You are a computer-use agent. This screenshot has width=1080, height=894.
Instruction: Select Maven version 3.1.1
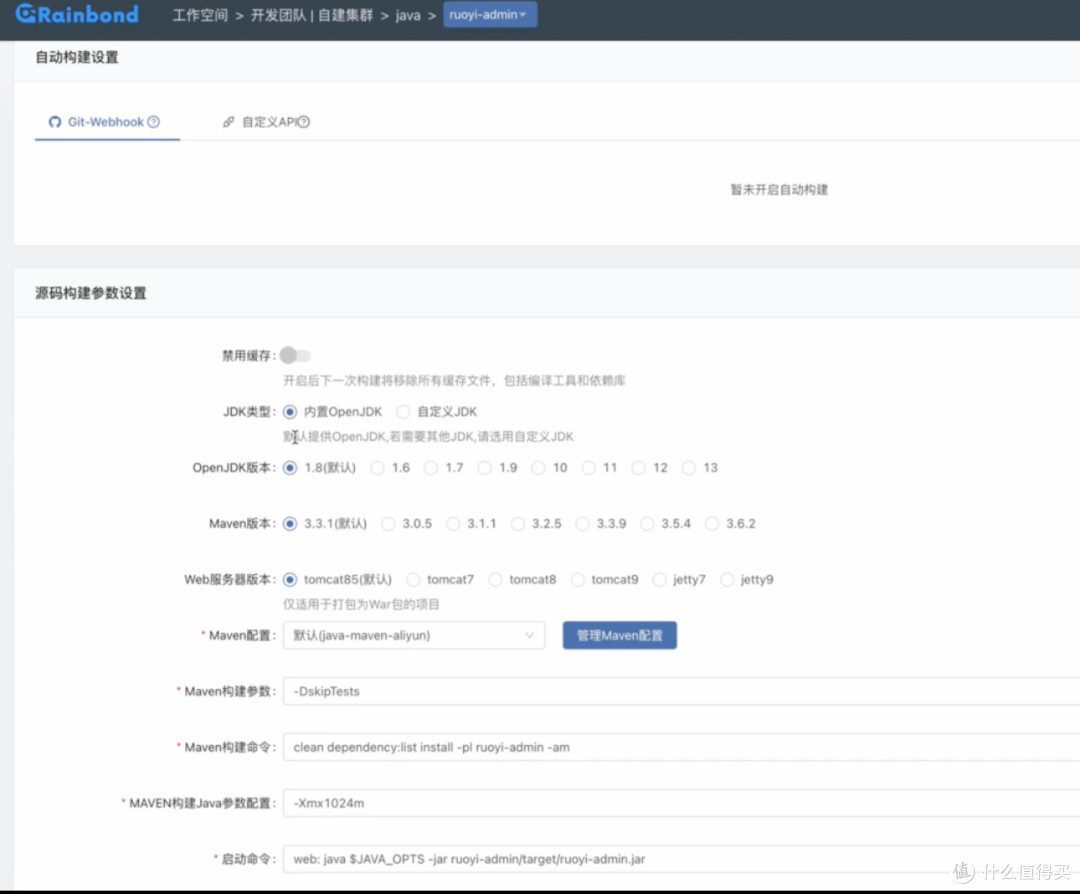tap(453, 523)
